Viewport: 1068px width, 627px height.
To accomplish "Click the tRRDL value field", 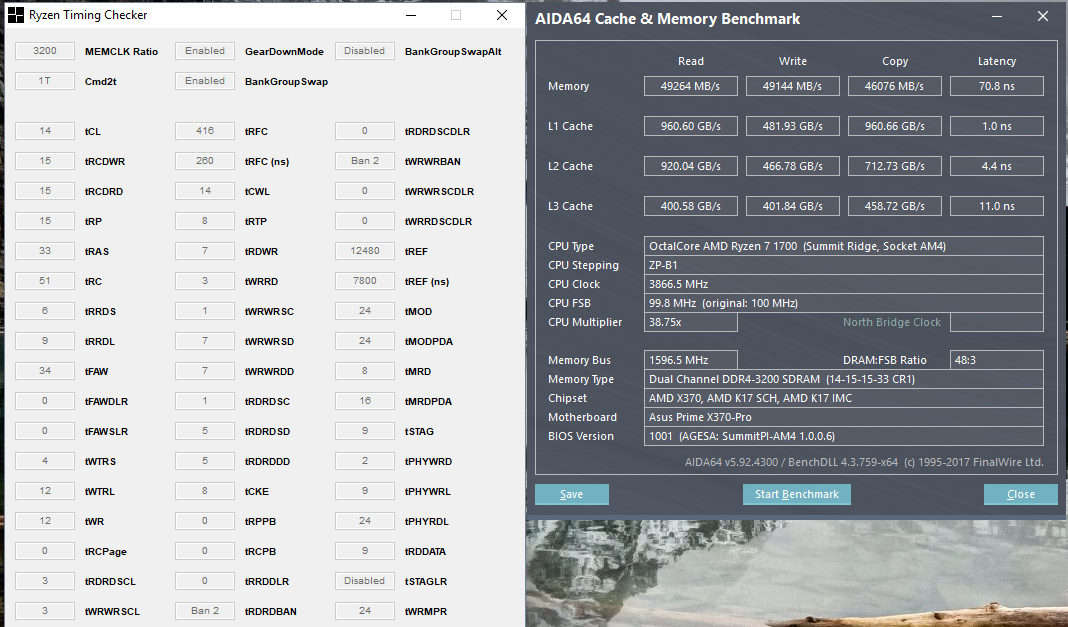I will (45, 340).
